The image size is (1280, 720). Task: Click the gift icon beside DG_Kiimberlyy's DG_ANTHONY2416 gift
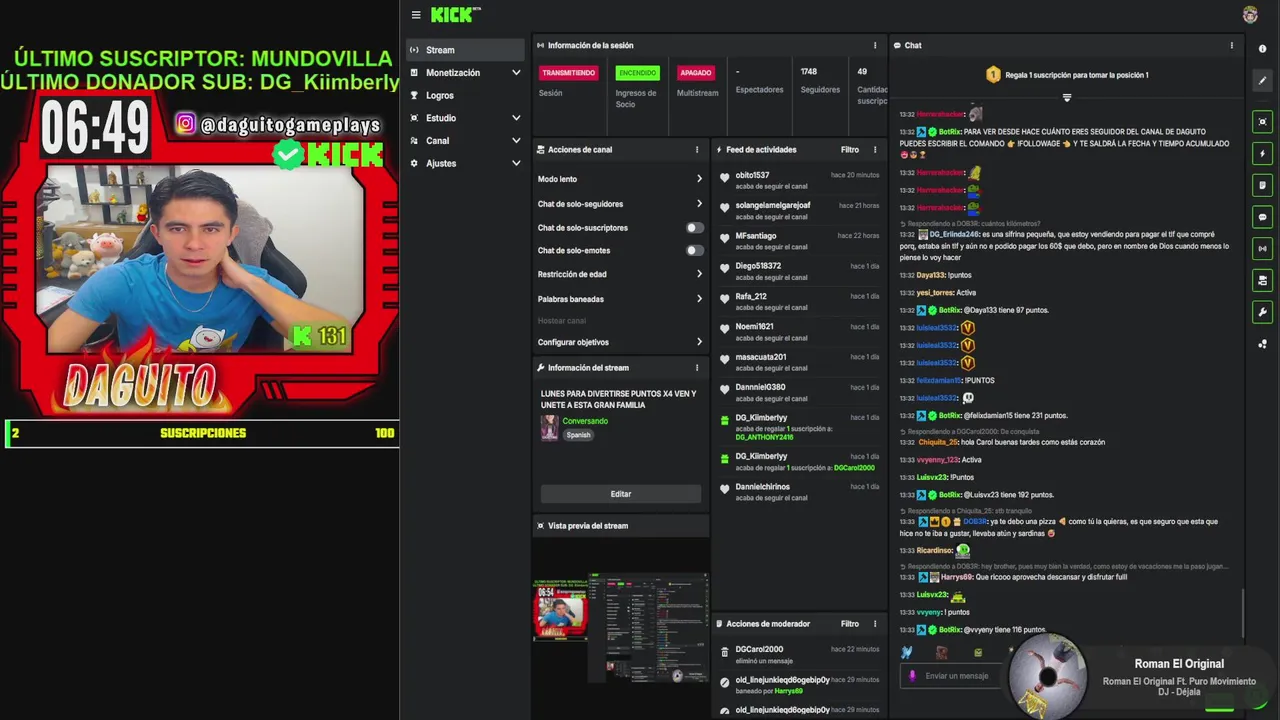tap(725, 421)
